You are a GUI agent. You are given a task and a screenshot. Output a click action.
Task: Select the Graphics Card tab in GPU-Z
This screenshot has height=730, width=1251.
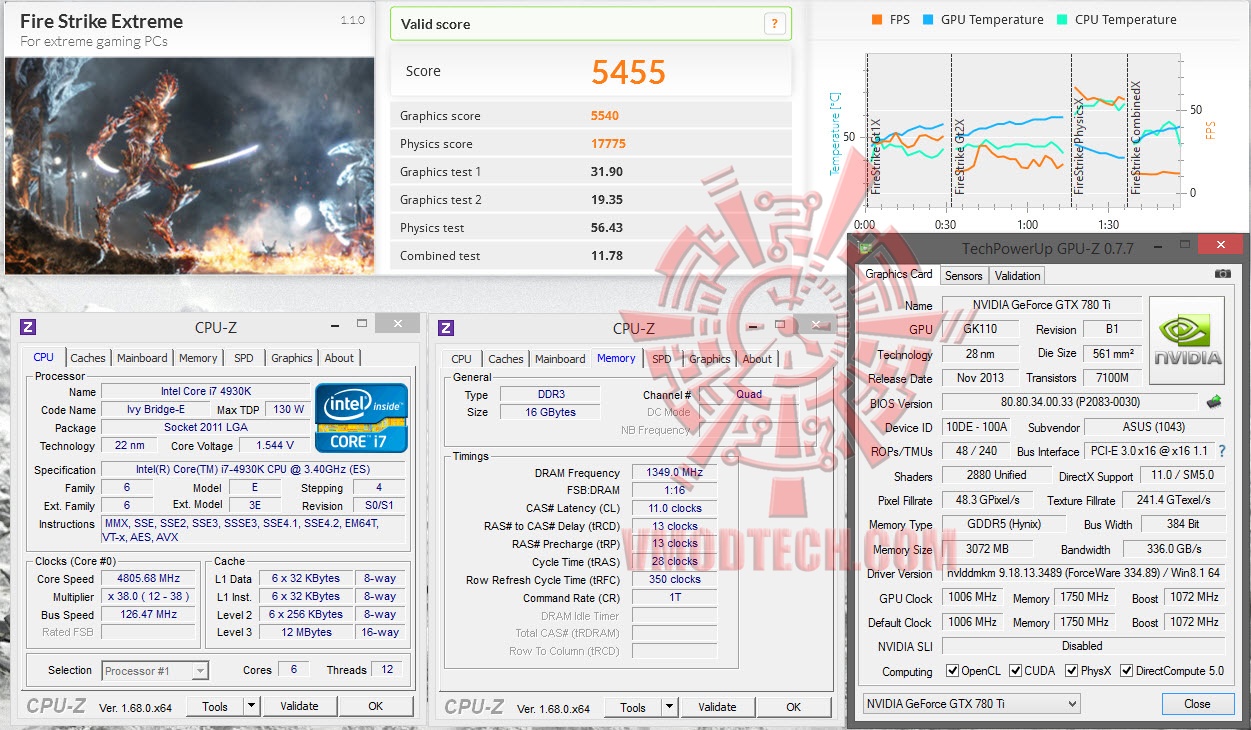coord(899,274)
